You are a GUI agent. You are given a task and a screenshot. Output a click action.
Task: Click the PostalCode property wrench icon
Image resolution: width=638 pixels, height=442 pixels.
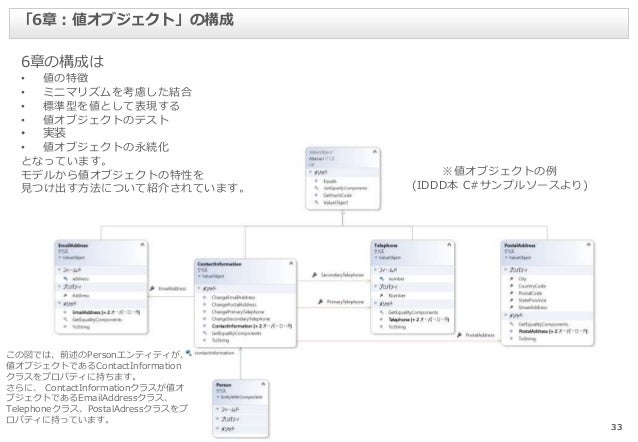pos(511,293)
